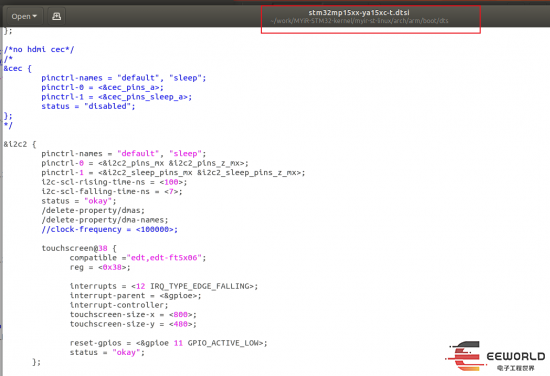This screenshot has width=550, height=376.
Task: Click the /*no hdmi cec*/ comment line
Action: coord(39,49)
